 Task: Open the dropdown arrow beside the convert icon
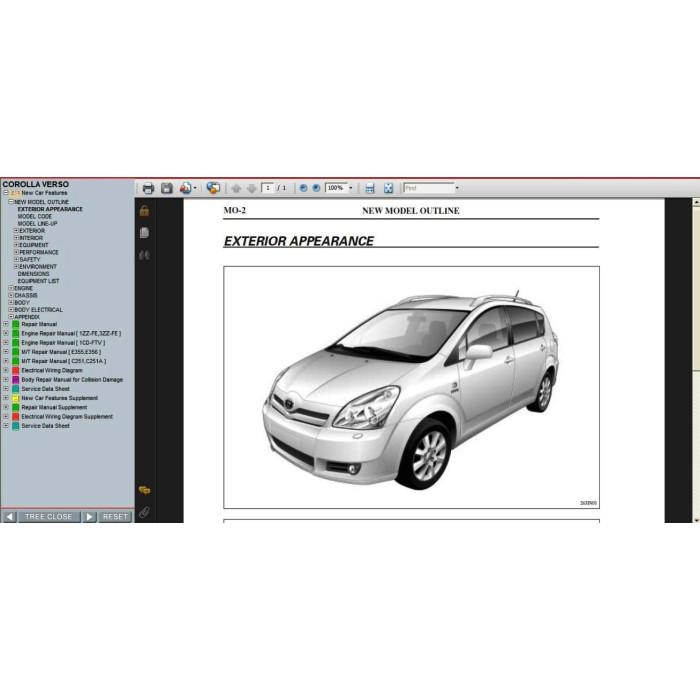(195, 188)
